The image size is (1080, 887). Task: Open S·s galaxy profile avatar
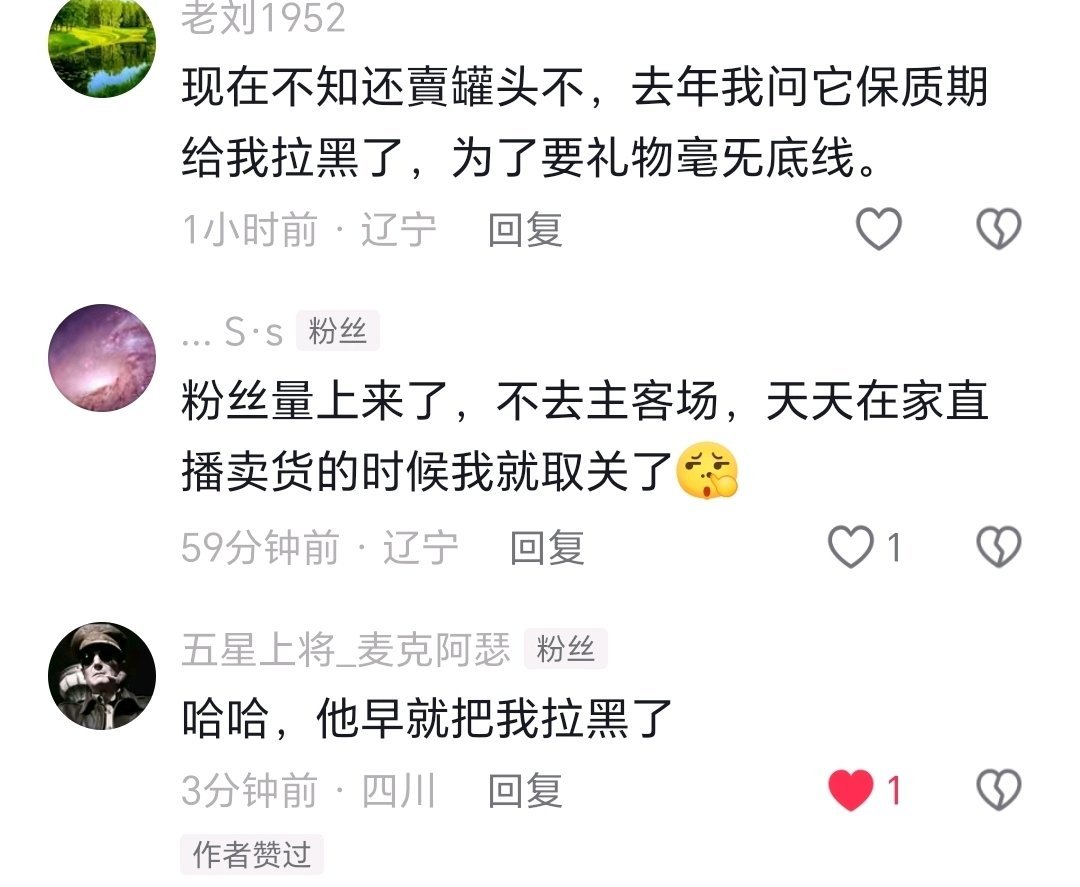102,358
